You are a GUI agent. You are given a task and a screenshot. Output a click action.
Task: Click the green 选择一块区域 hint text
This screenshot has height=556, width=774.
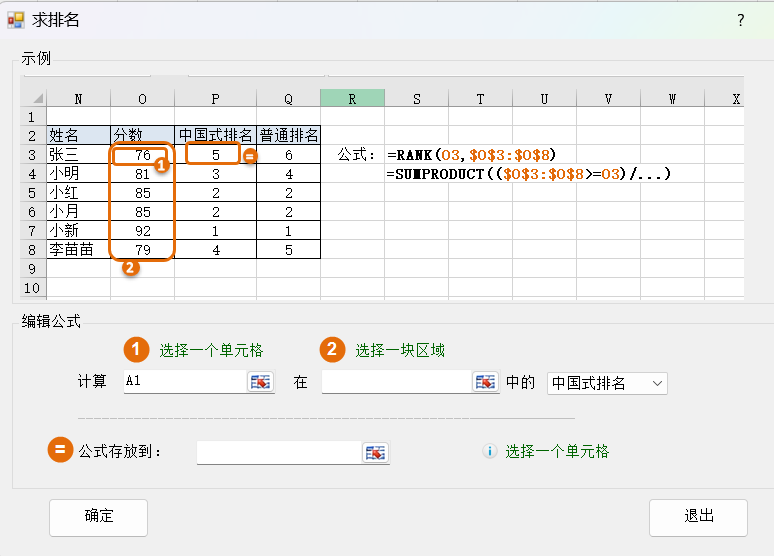coord(400,350)
